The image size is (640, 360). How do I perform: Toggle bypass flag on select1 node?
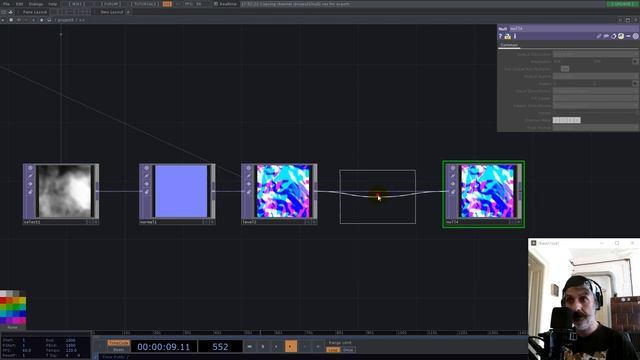(x=30, y=184)
